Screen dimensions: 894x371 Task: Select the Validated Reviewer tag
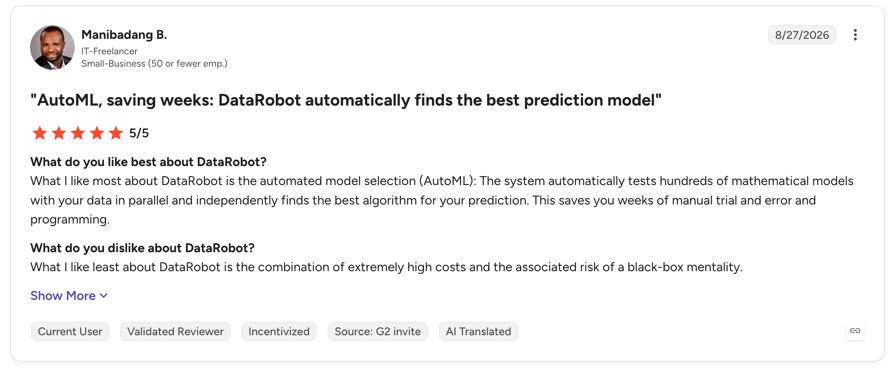pyautogui.click(x=175, y=331)
